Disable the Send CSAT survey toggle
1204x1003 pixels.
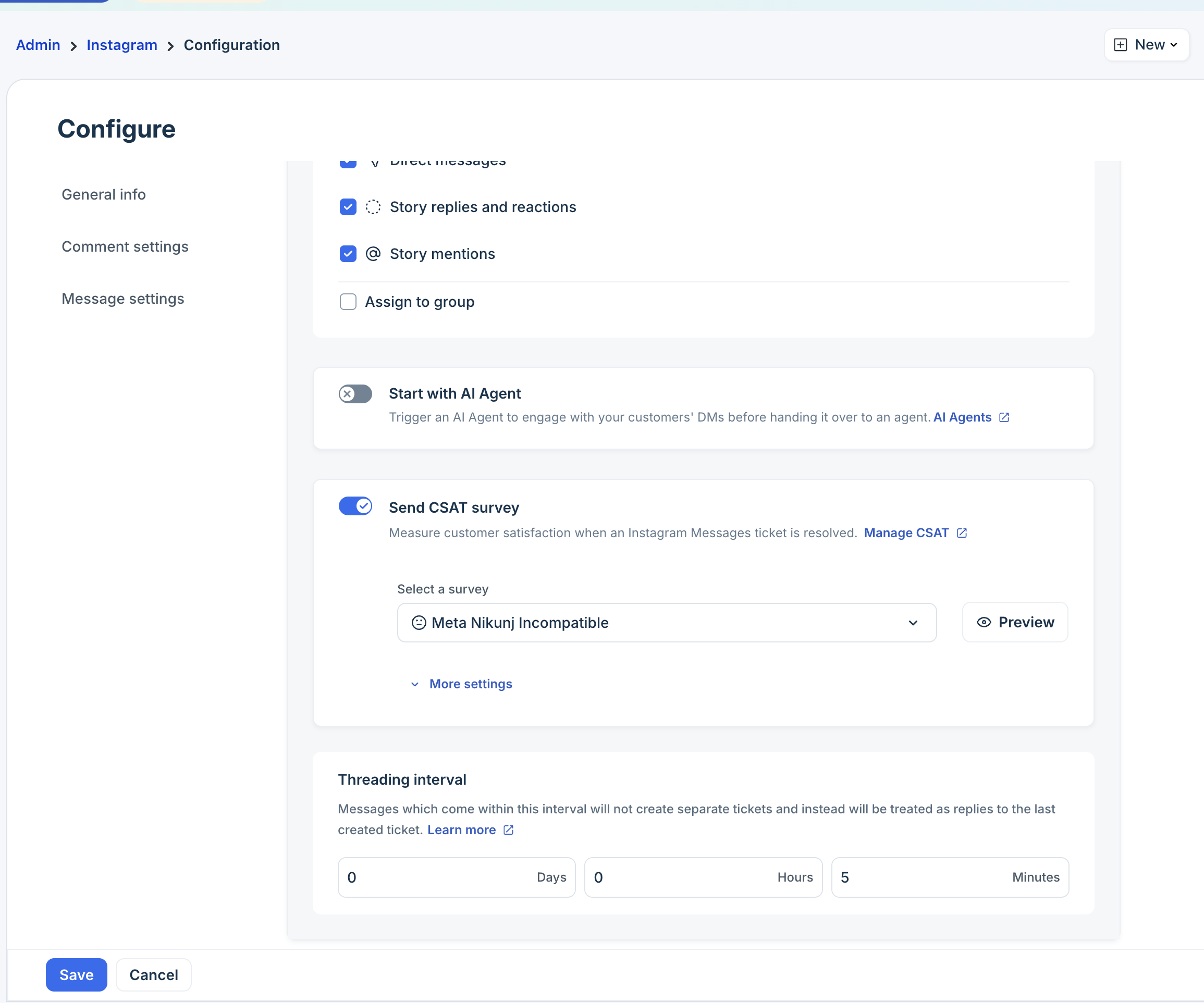[355, 506]
